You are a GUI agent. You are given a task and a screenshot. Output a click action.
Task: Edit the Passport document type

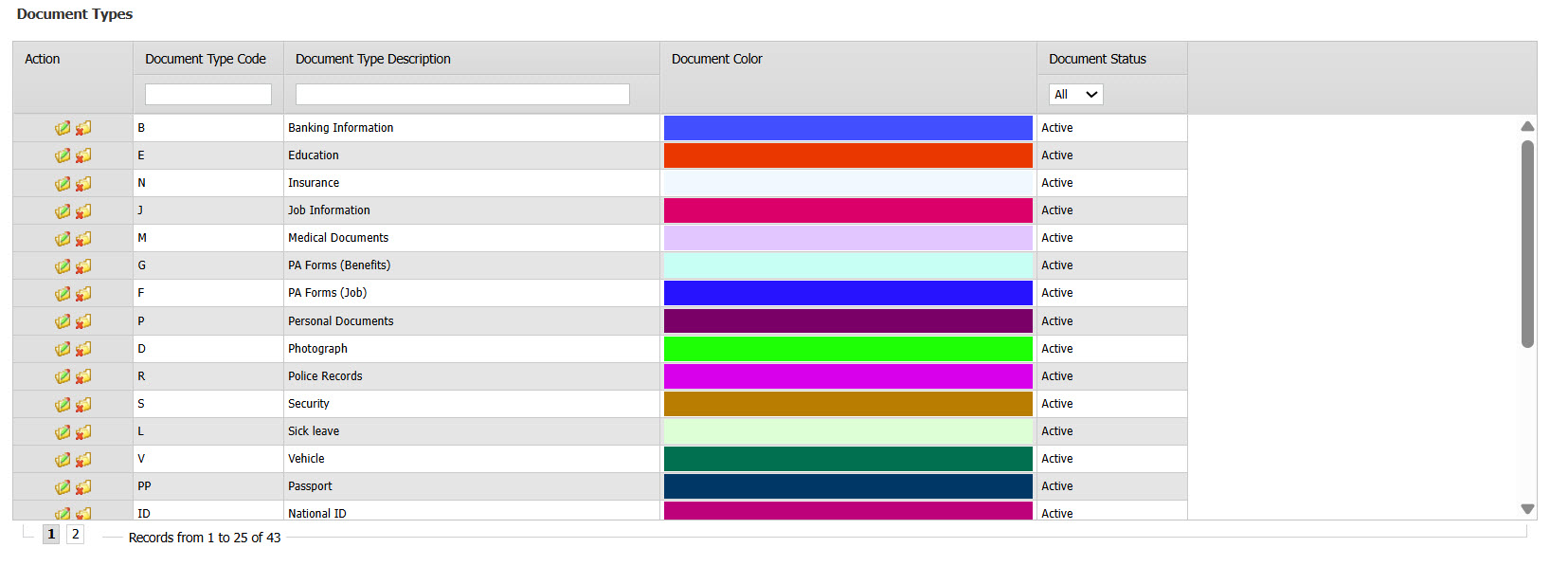63,486
